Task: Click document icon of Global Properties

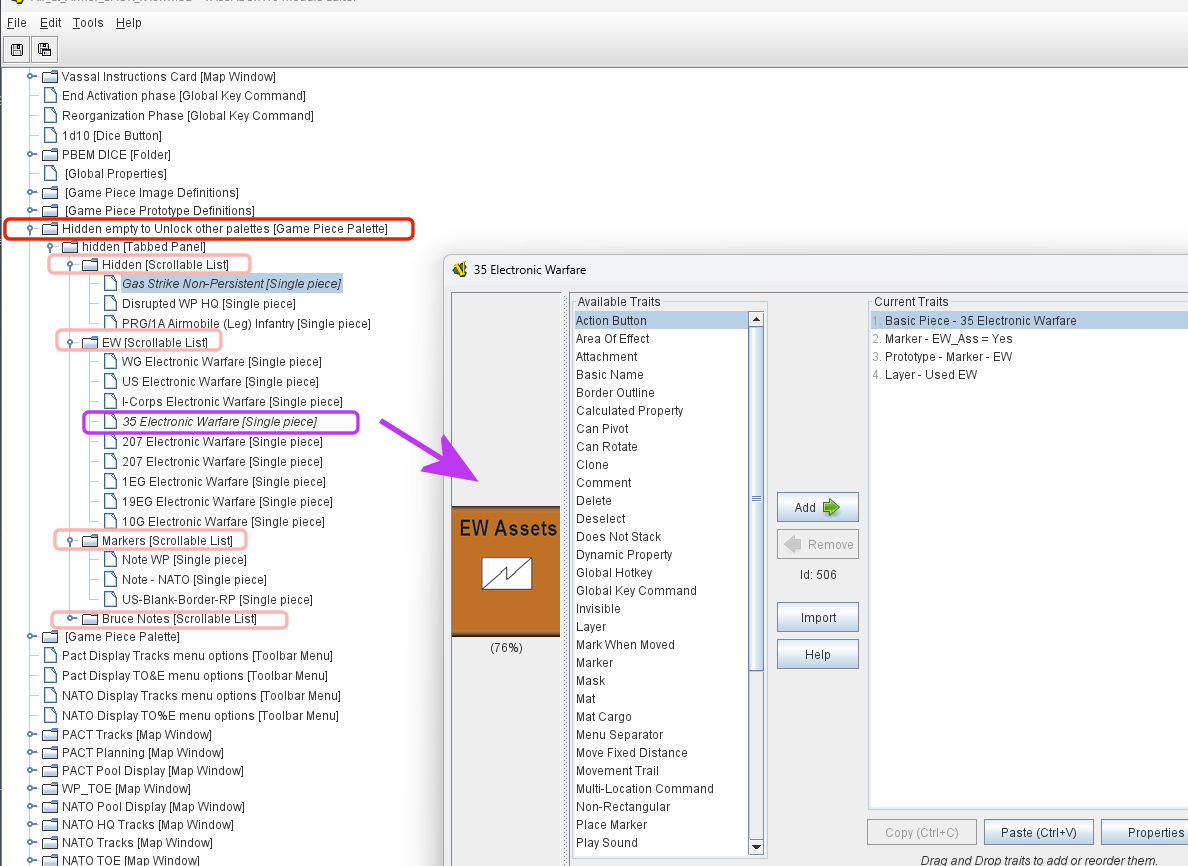Action: (50, 174)
